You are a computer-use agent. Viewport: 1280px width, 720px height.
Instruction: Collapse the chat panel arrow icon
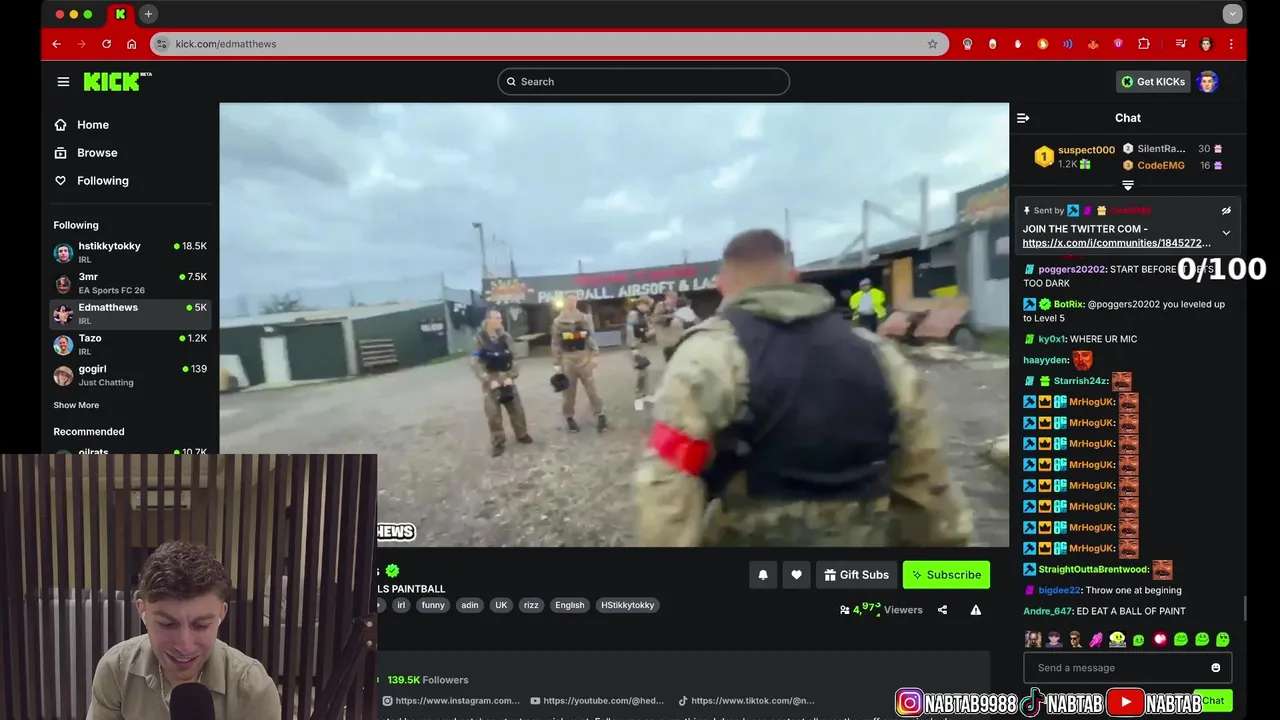pos(1023,118)
